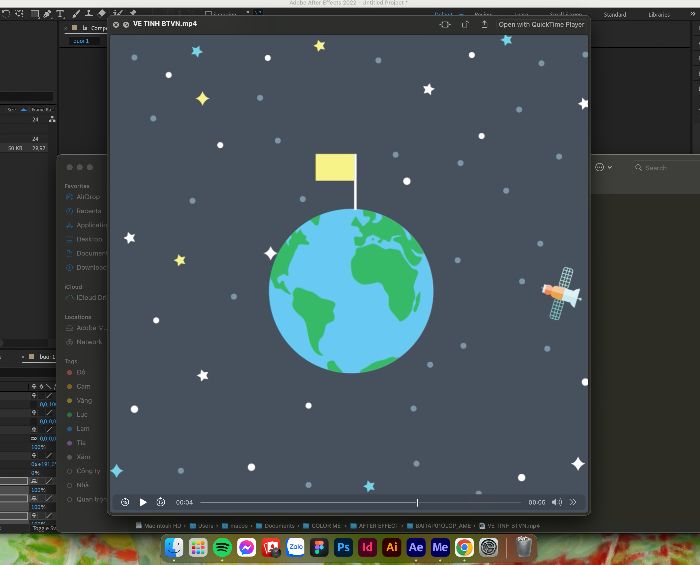This screenshot has height=565, width=700.
Task: Select the Brush tool in After Effects
Action: 76,13
